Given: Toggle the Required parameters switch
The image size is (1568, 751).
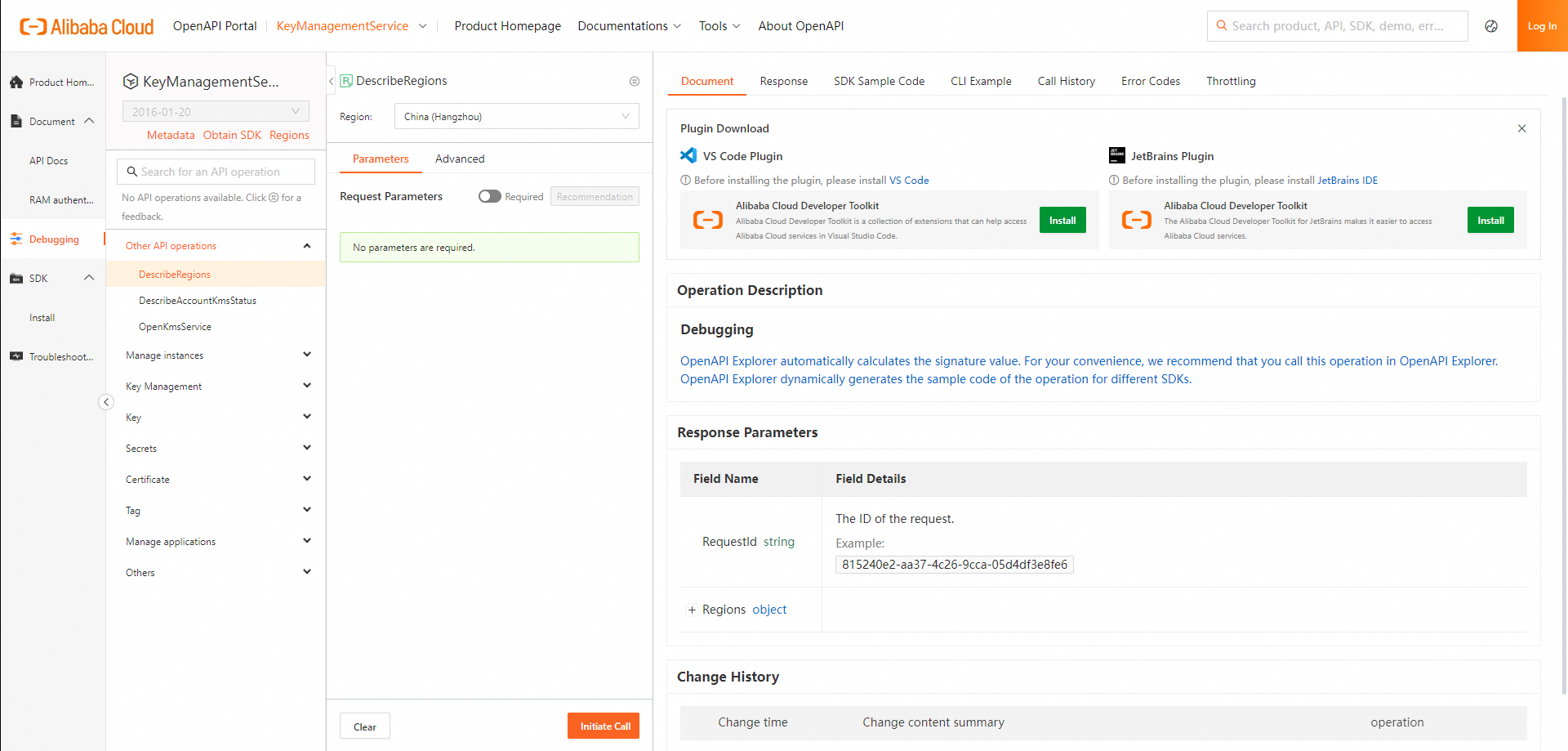Looking at the screenshot, I should (490, 197).
